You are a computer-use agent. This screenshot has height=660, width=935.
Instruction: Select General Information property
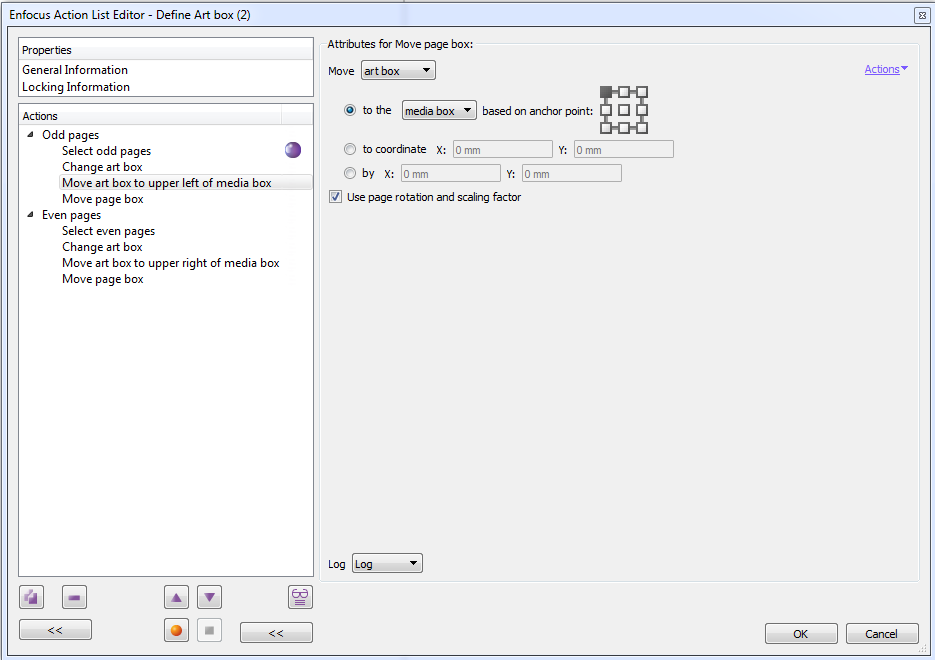[75, 70]
